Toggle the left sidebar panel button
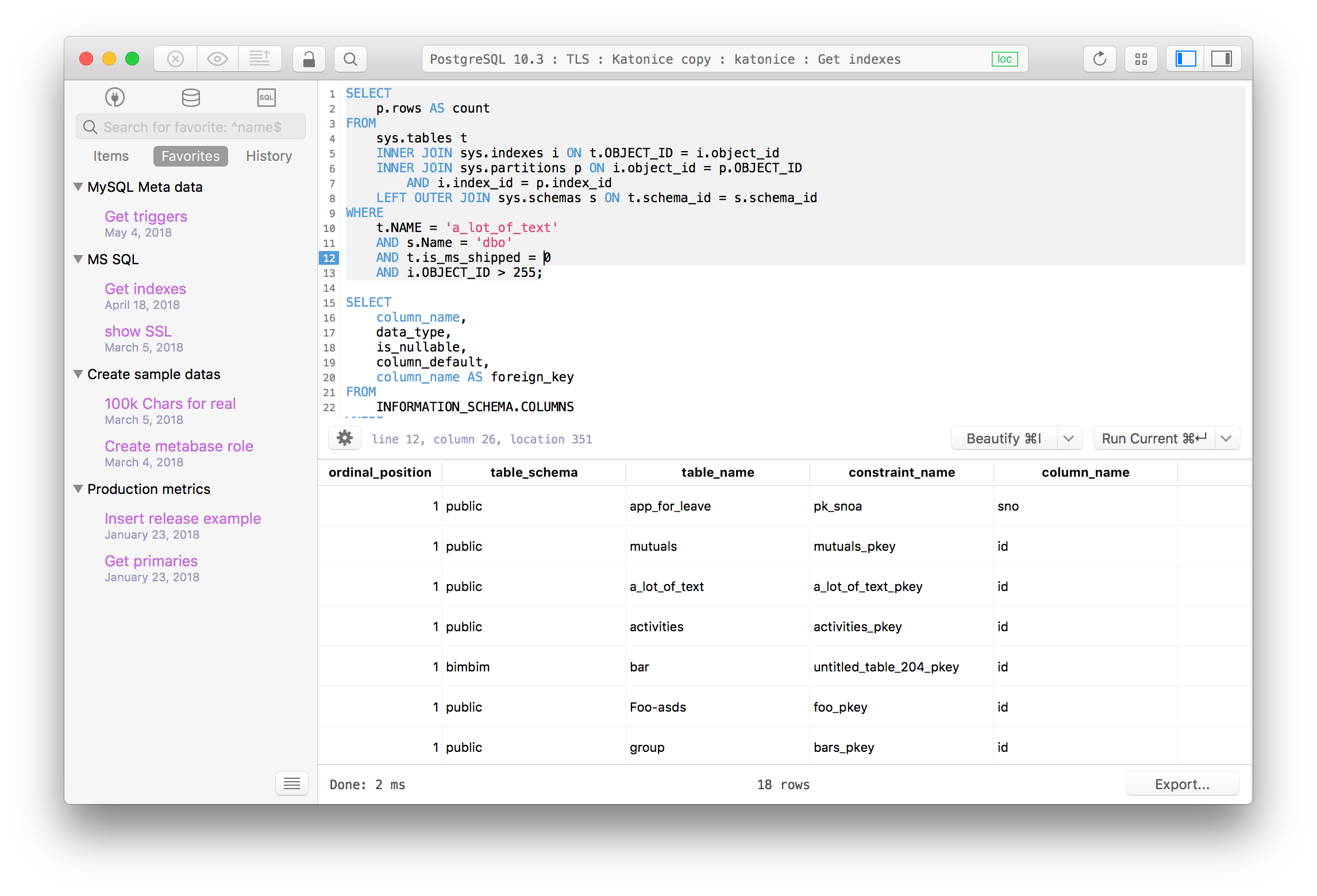This screenshot has height=896, width=1317. (1185, 59)
